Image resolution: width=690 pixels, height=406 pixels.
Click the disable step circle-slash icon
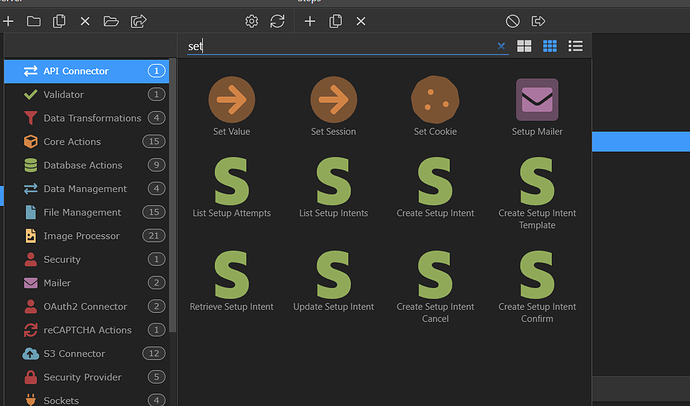[x=513, y=21]
